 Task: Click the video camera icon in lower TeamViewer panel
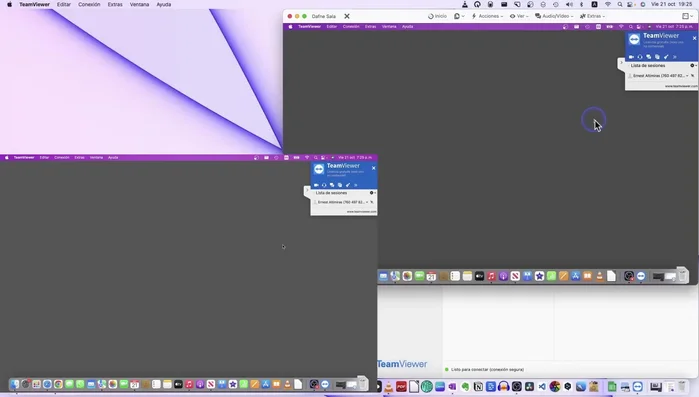click(x=316, y=185)
